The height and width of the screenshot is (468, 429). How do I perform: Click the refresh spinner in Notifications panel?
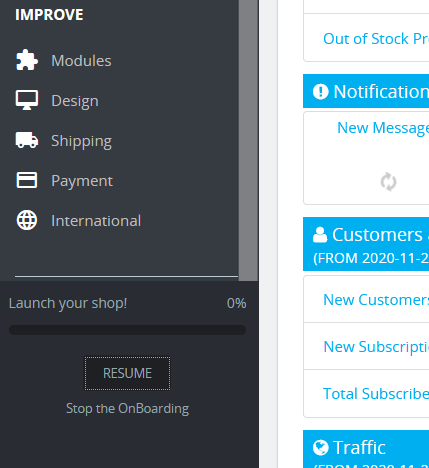388,182
